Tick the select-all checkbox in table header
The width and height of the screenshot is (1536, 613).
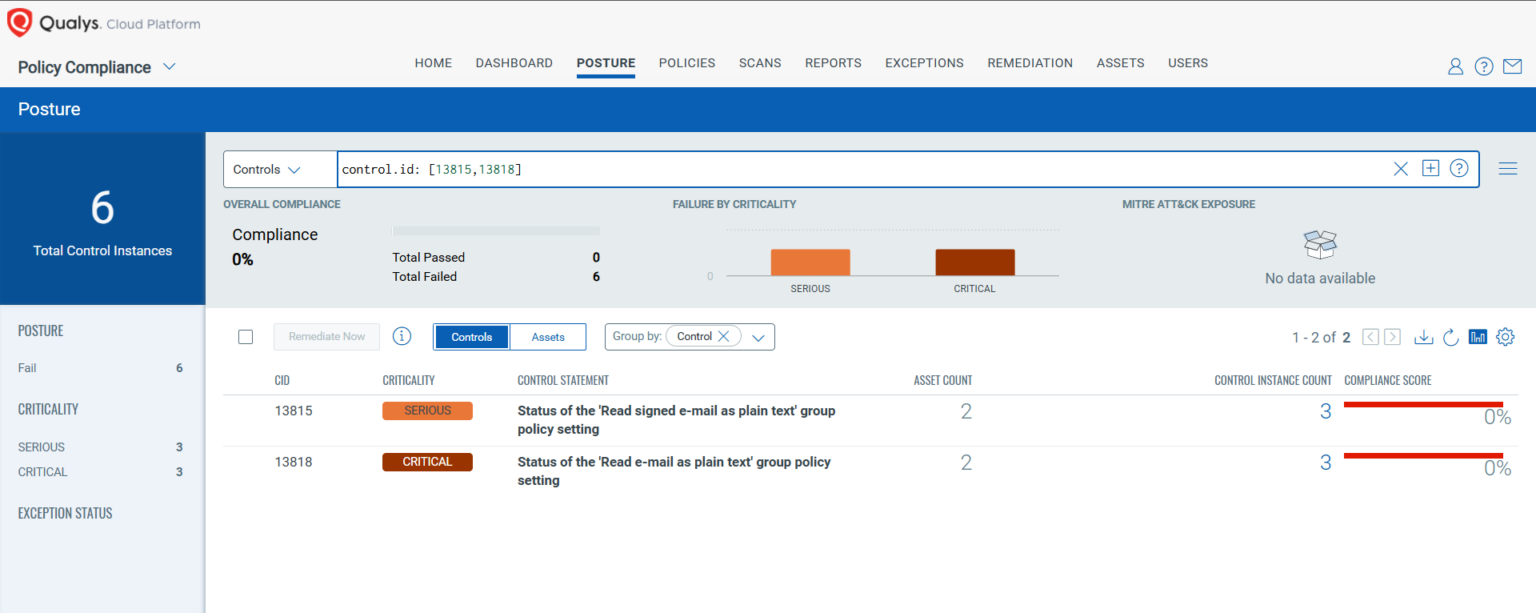246,337
